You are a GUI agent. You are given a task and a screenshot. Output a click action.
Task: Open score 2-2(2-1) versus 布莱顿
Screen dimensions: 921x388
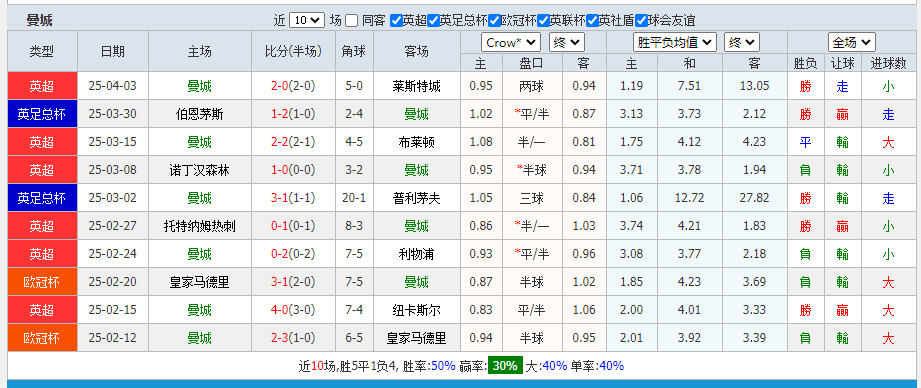coord(293,142)
